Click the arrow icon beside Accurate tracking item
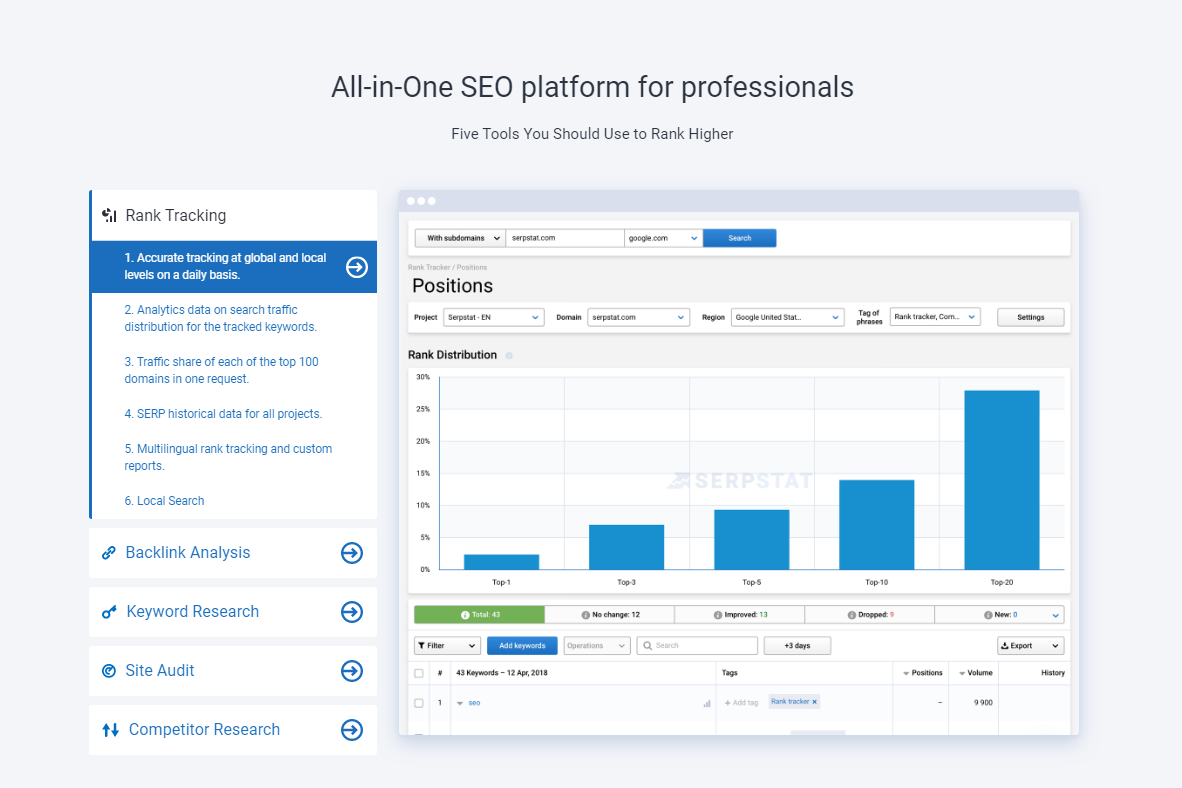Image resolution: width=1182 pixels, height=788 pixels. [356, 266]
